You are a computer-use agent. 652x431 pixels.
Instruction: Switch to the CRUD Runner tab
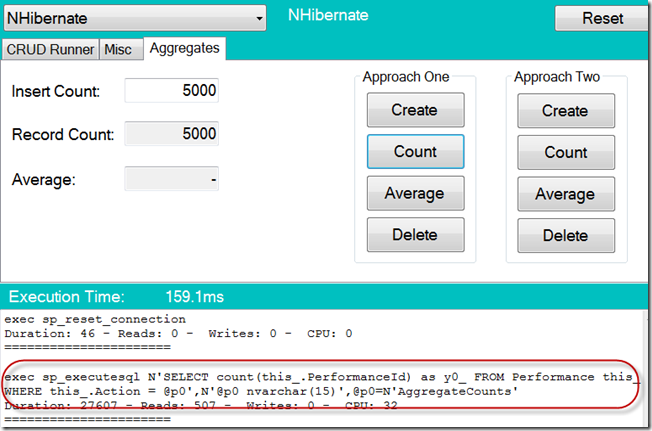[x=50, y=49]
